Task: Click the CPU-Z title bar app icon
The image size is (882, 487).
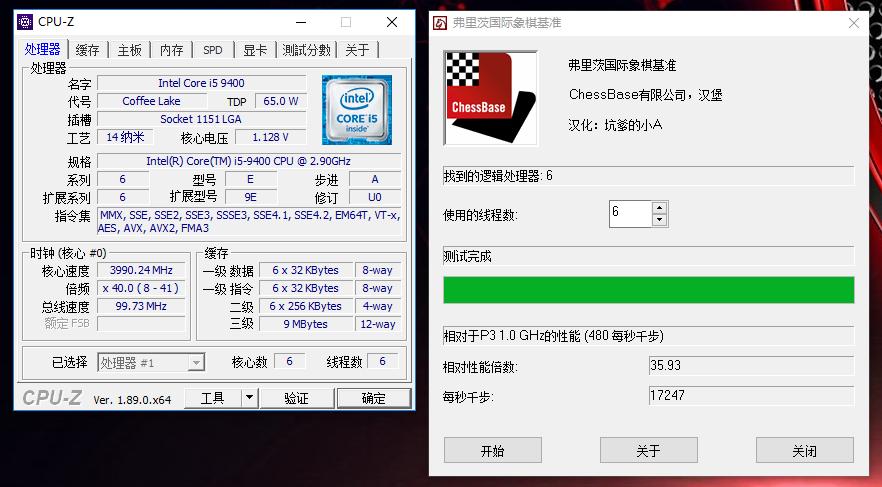Action: [25, 22]
